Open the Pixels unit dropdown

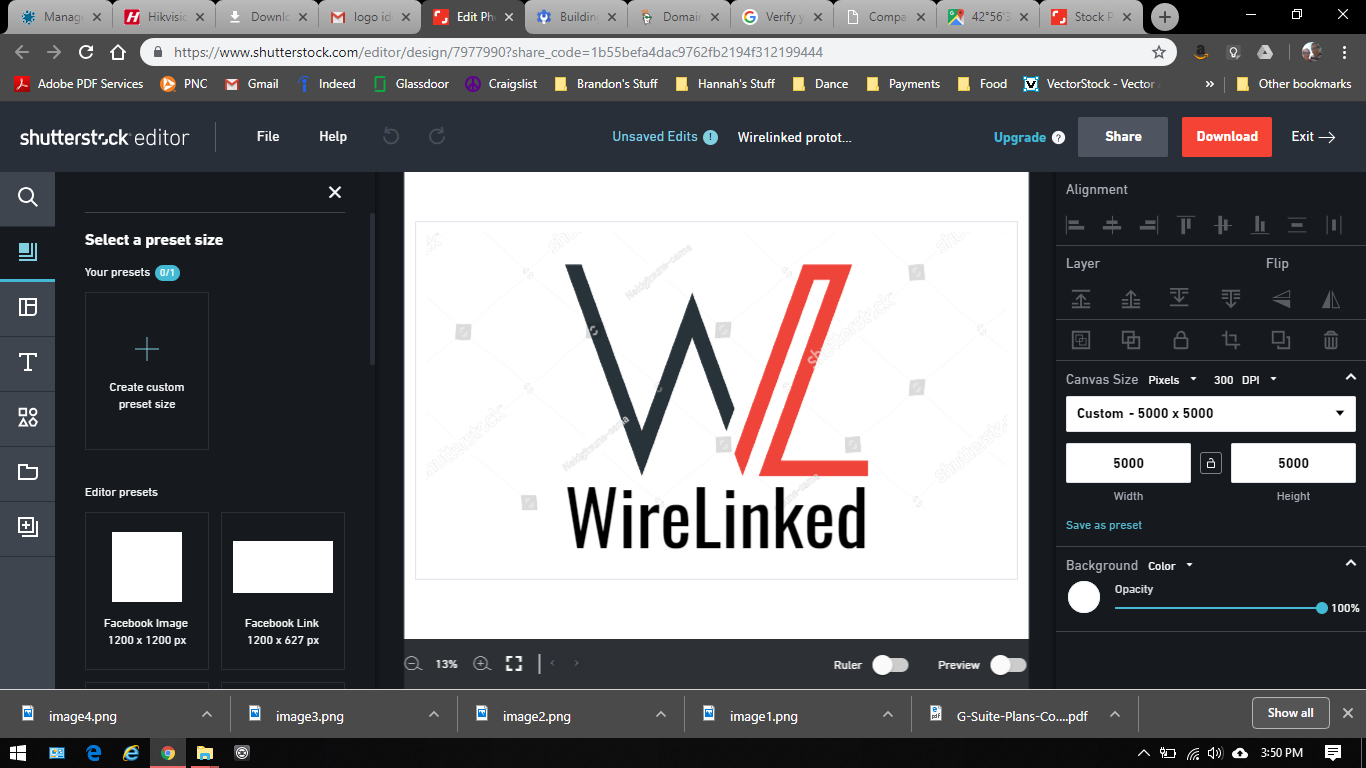pos(1171,380)
